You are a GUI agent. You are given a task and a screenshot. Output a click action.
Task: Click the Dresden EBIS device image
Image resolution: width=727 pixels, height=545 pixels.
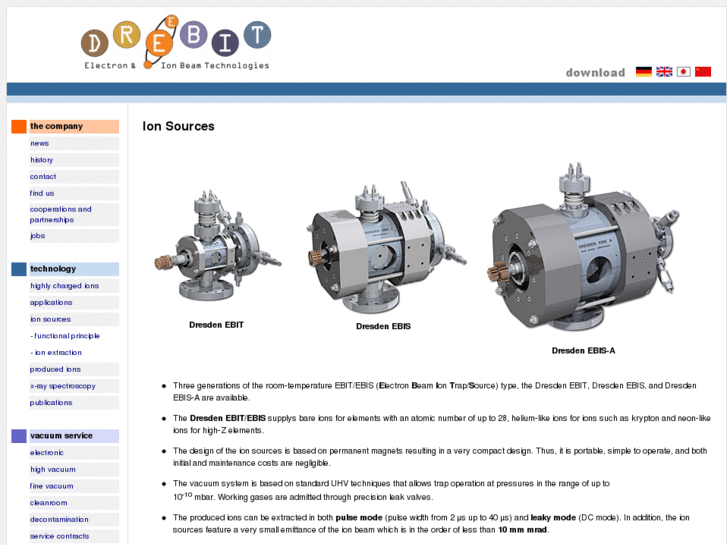(386, 248)
